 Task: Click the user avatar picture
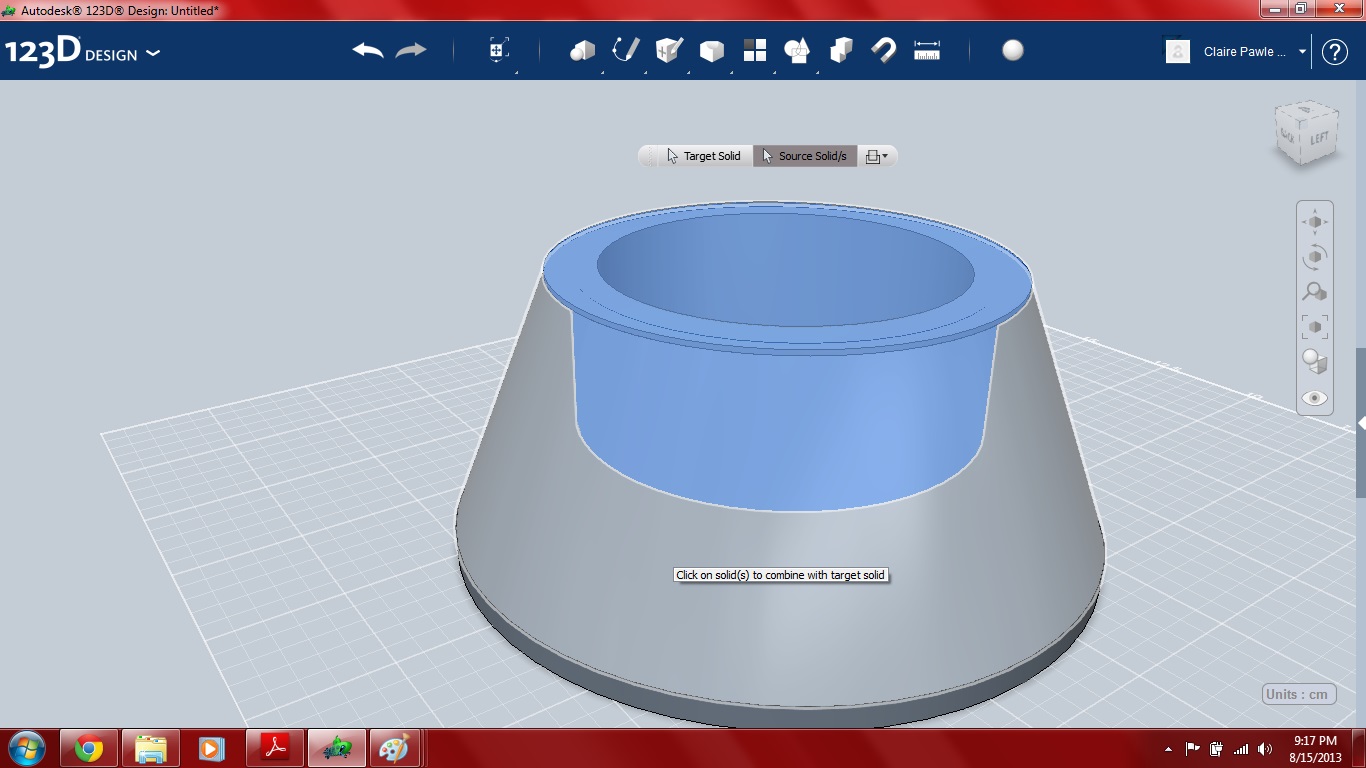pos(1178,51)
